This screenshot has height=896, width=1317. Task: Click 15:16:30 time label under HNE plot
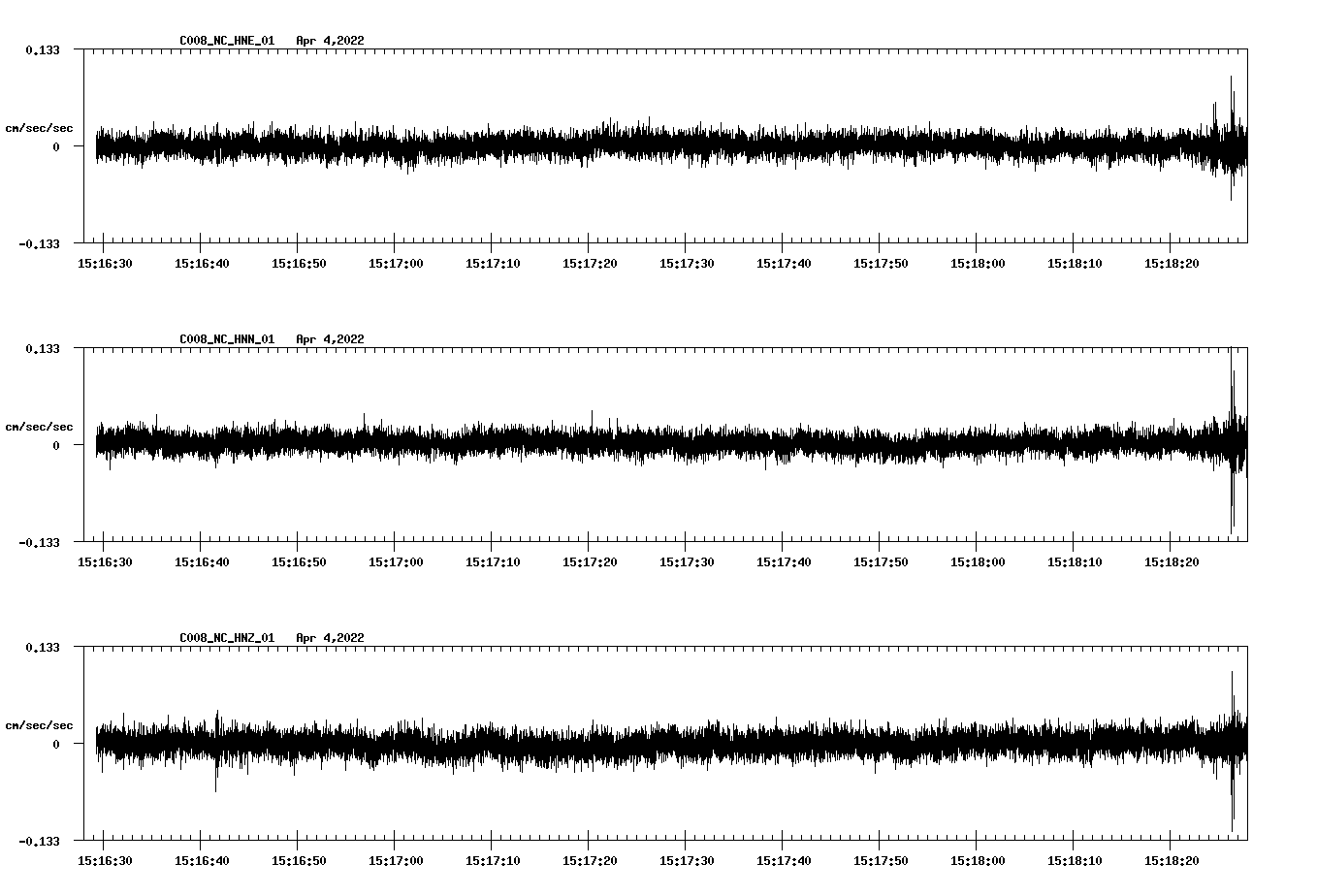[105, 264]
